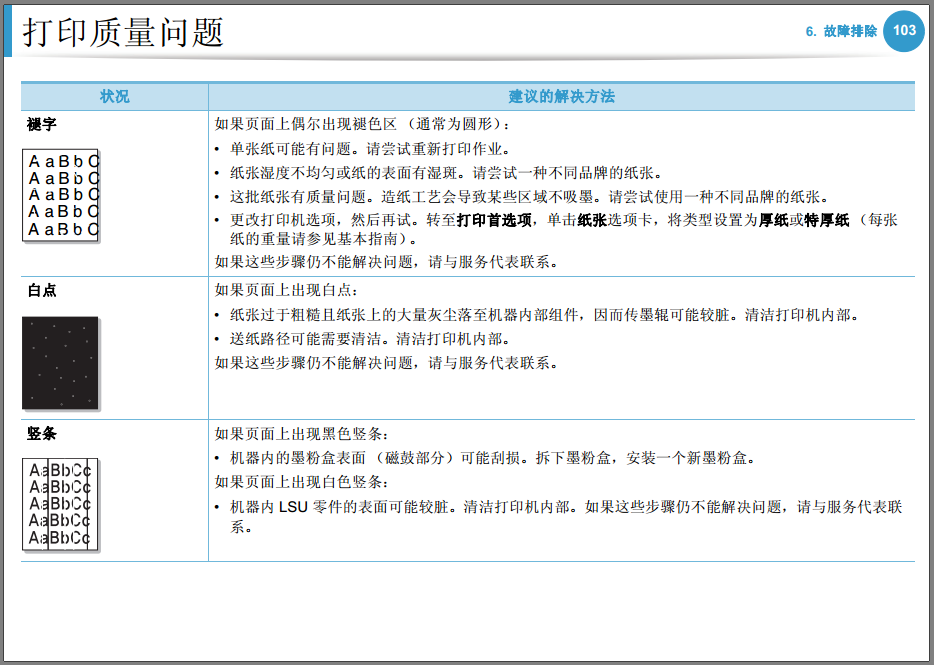934x665 pixels.
Task: Click the page number badge 103
Action: click(x=904, y=31)
